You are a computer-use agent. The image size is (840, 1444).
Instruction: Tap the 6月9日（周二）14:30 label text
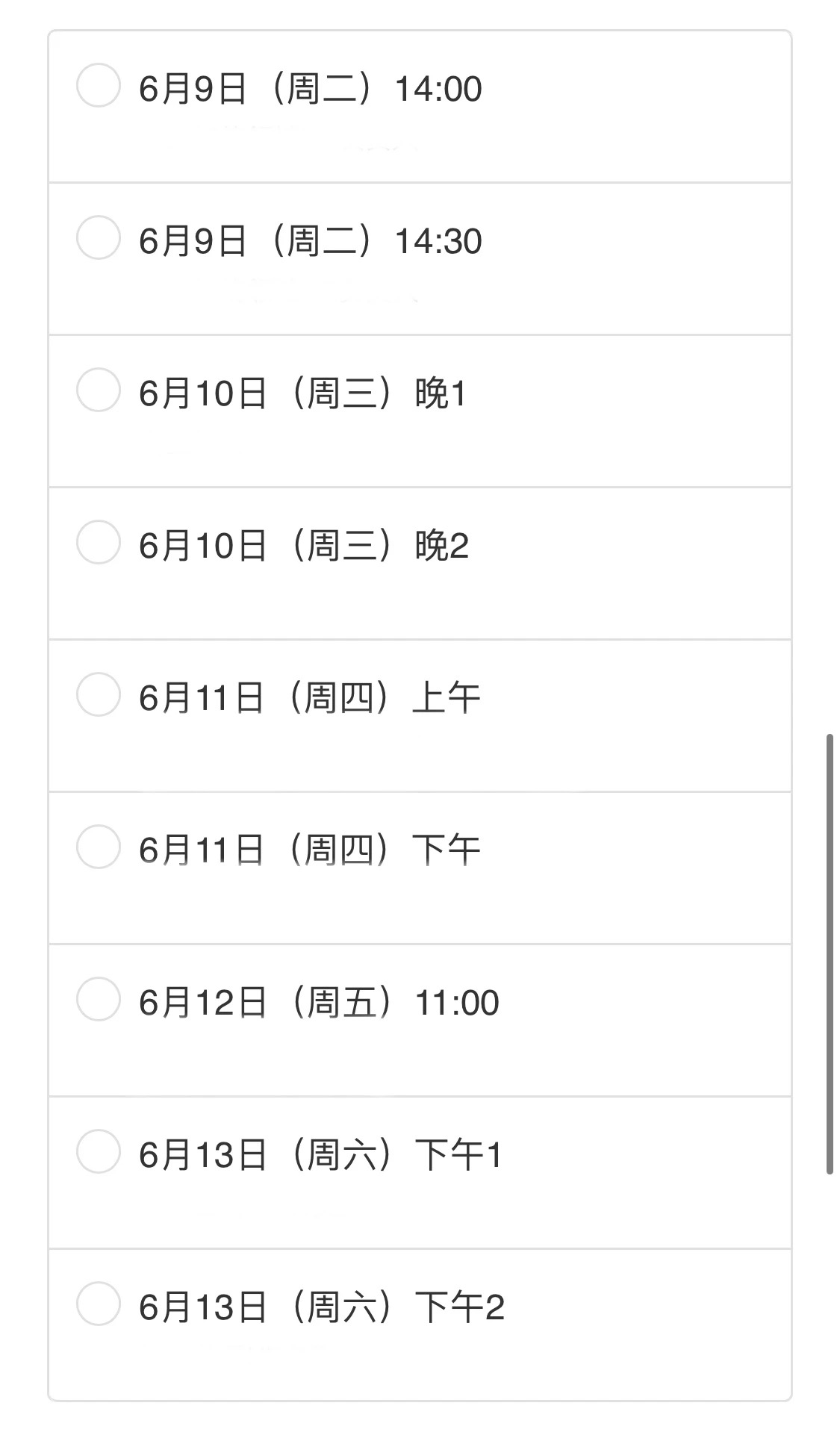click(x=310, y=242)
